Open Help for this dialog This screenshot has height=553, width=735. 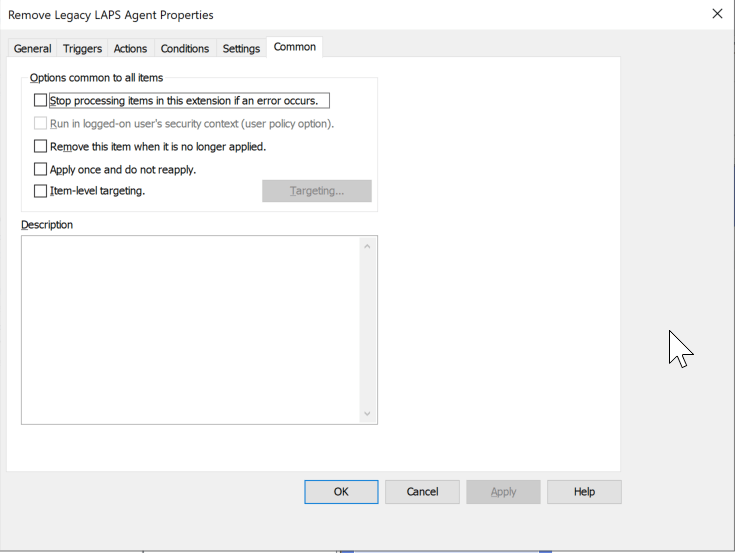coord(584,492)
